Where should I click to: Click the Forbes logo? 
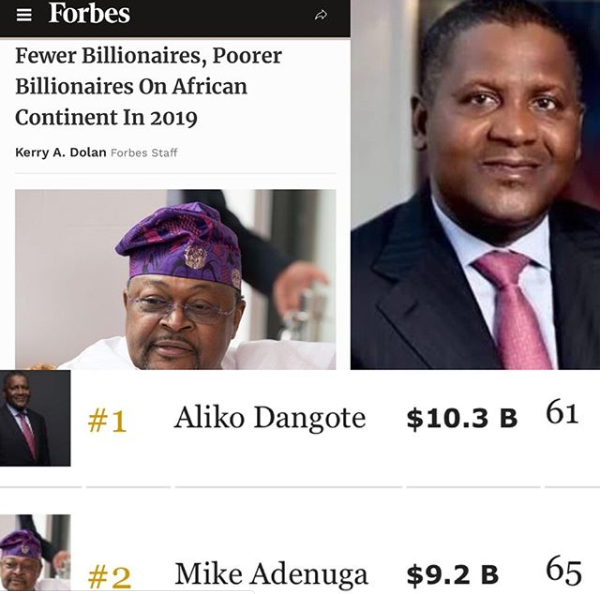[x=89, y=14]
